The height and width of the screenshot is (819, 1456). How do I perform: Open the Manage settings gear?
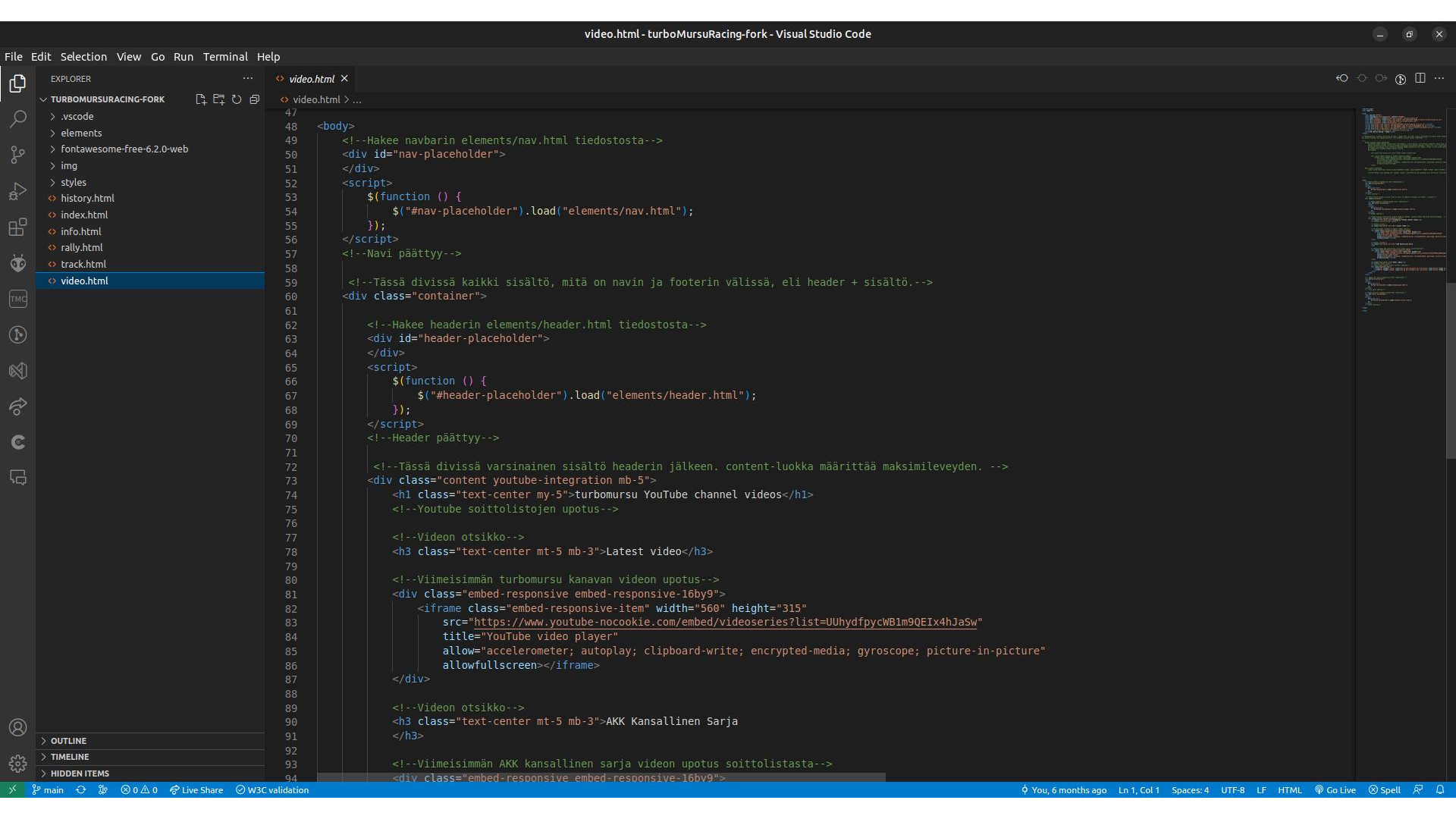(17, 764)
